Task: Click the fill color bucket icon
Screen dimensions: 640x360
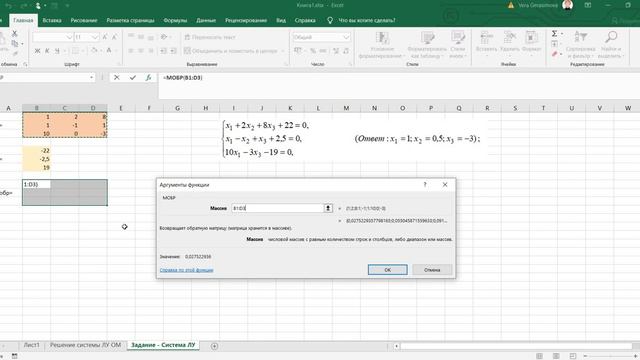Action: [94, 51]
